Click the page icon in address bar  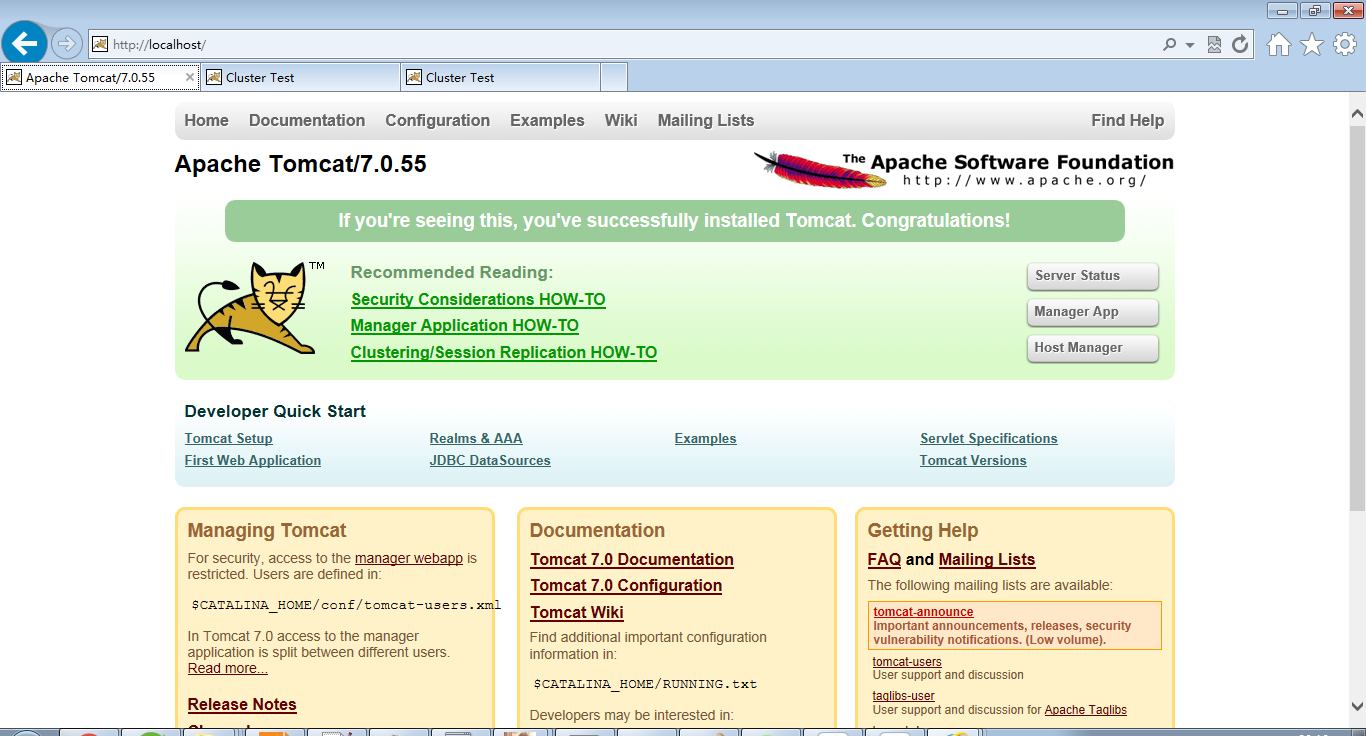point(99,44)
